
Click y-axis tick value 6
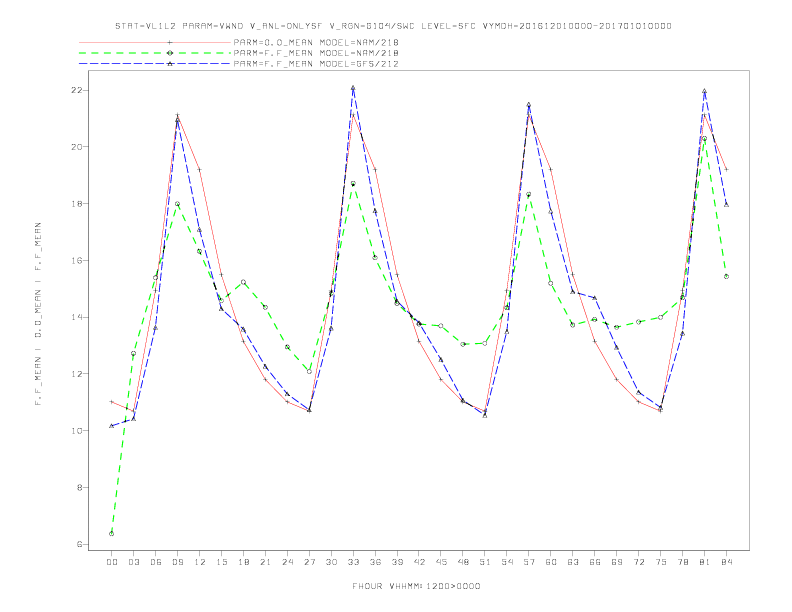point(80,544)
